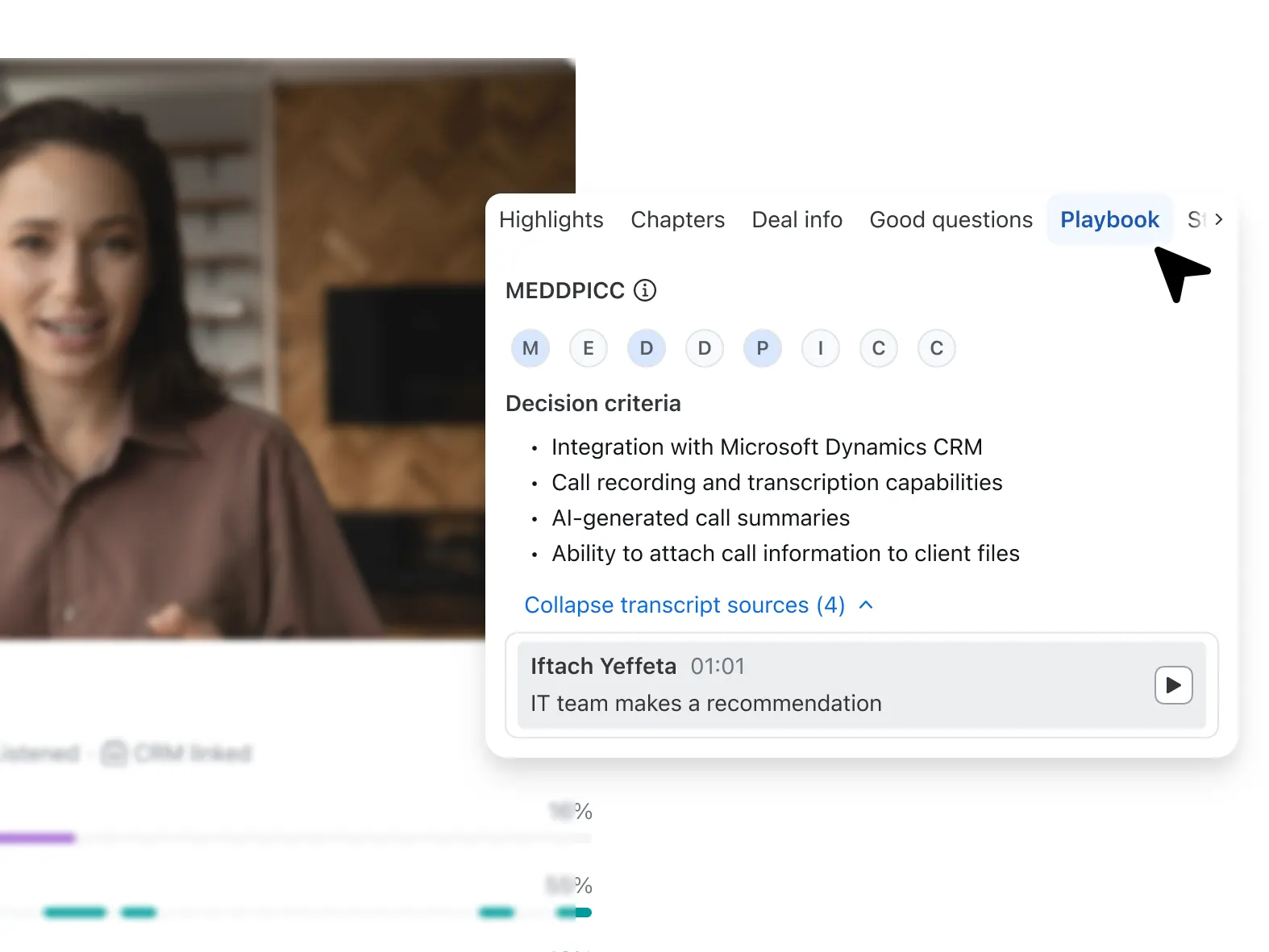
Task: Click the second short teal track segment
Action: [x=139, y=913]
